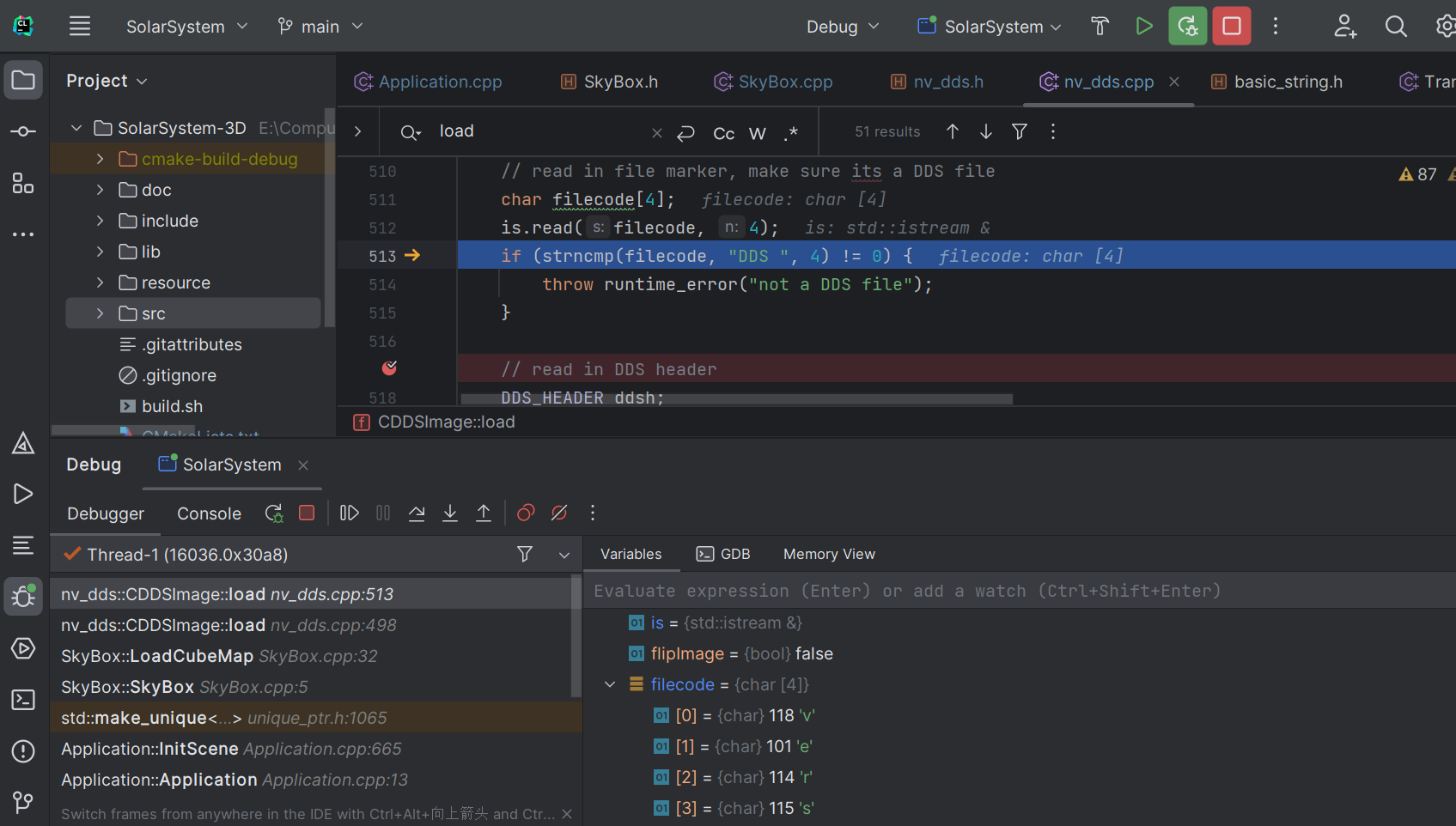The height and width of the screenshot is (826, 1456).
Task: Toggle Match Case in the search bar
Action: pyautogui.click(x=723, y=133)
